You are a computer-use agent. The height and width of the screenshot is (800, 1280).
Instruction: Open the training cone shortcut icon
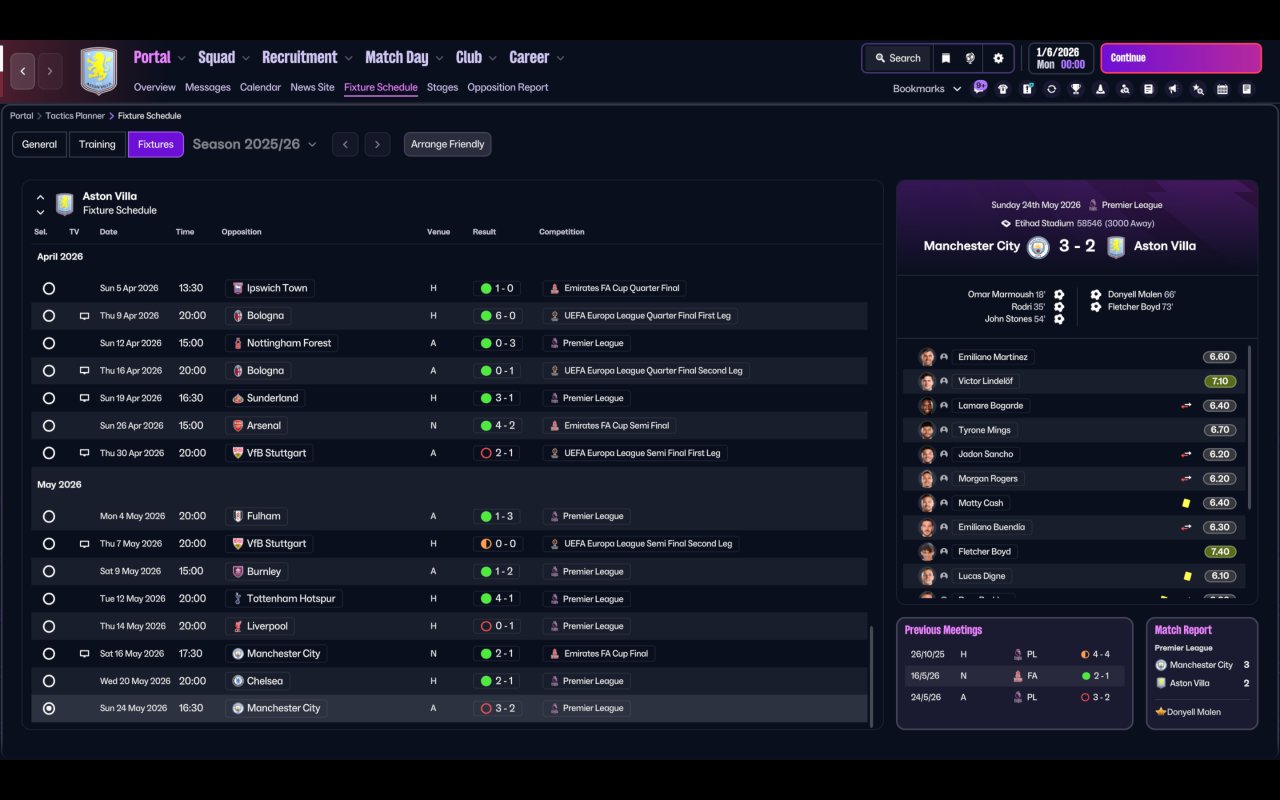(1100, 89)
